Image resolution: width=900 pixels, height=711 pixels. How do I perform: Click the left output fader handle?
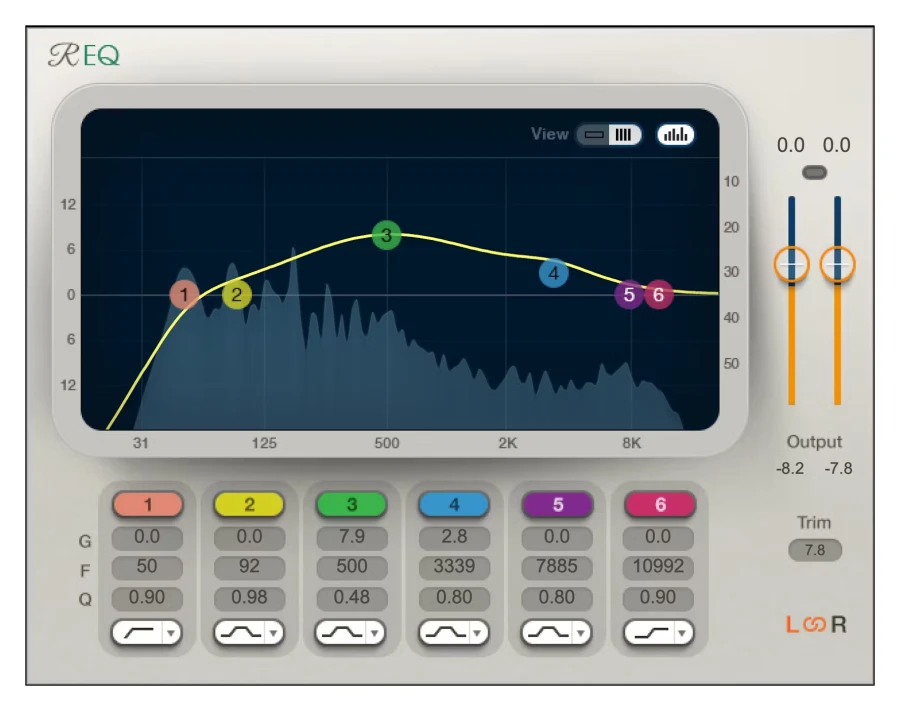coord(792,265)
